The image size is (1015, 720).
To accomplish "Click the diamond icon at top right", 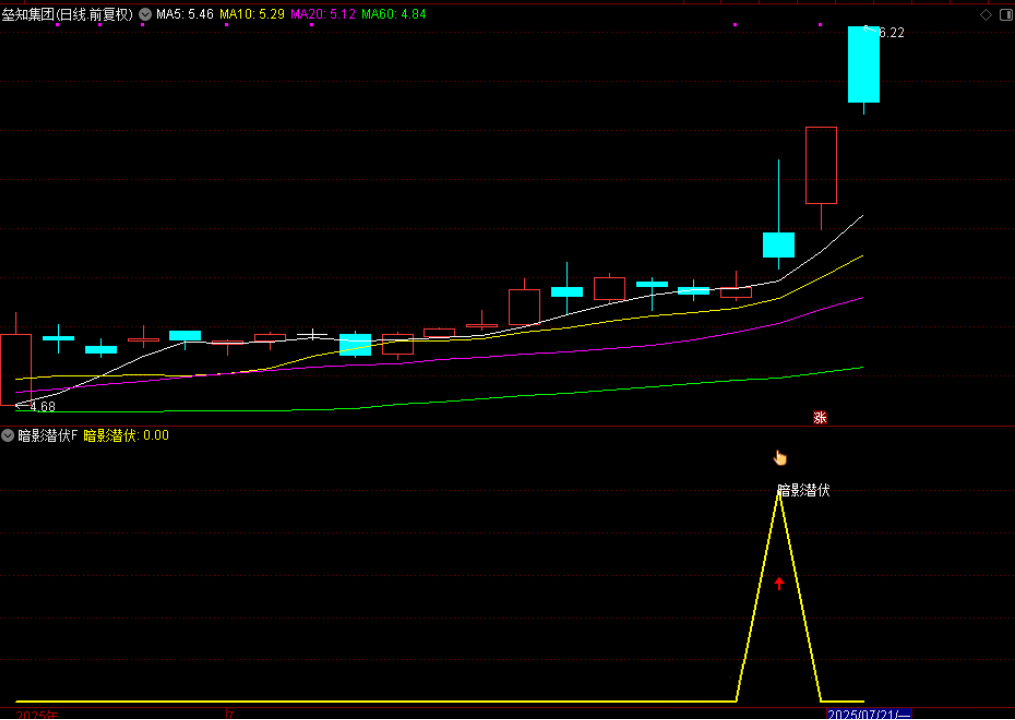I will 986,15.
